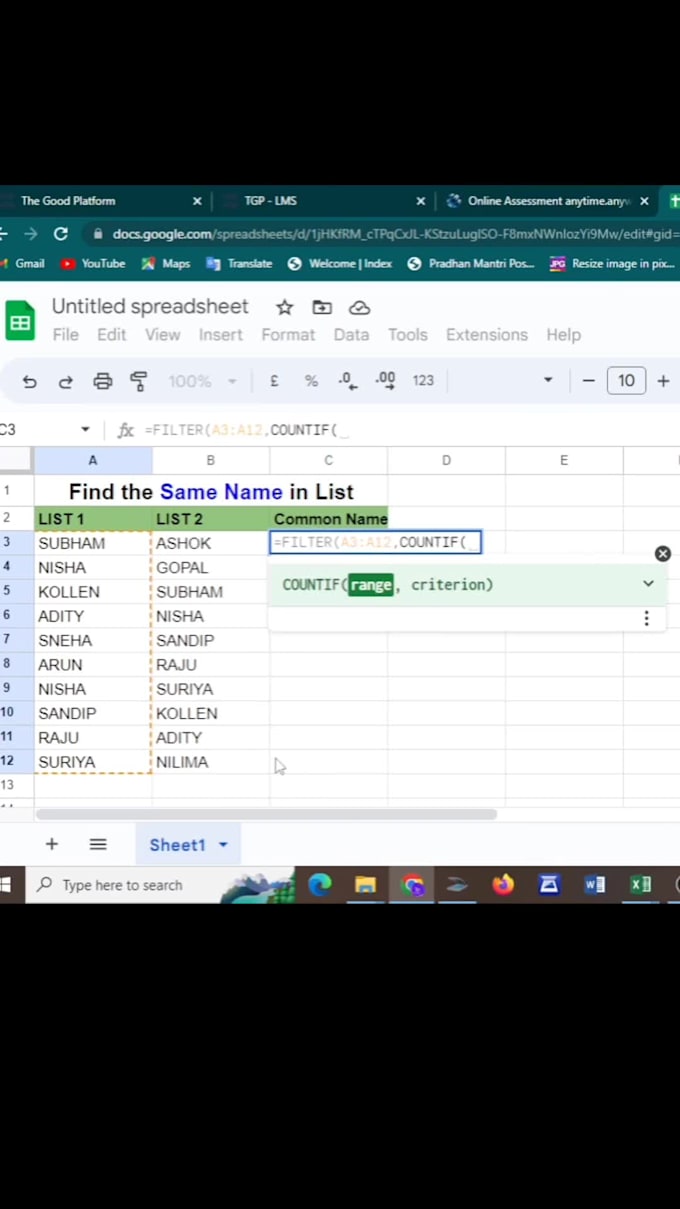680x1209 pixels.
Task: Star the Untitled spreadsheet document
Action: click(285, 307)
